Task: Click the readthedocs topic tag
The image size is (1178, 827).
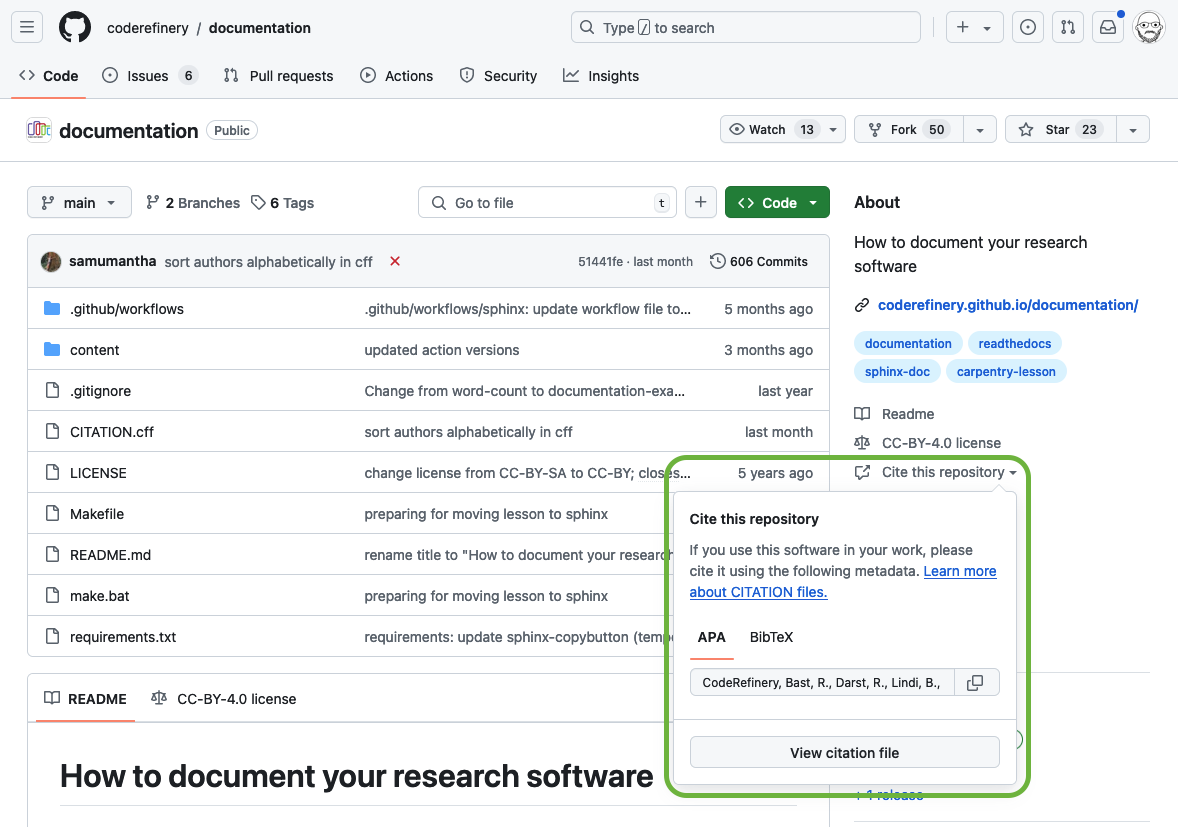Action: click(1014, 343)
